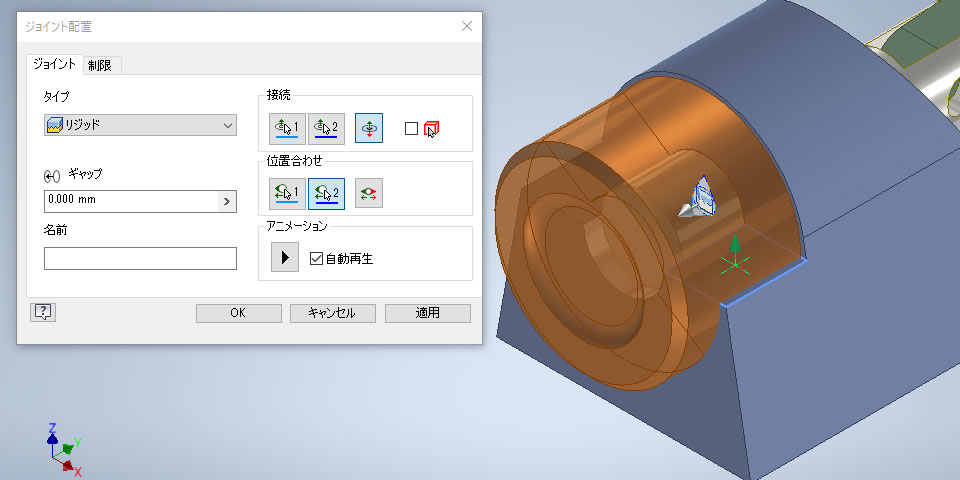Click the XYZ axis triad indicator
Viewport: 960px width, 480px height.
64,450
